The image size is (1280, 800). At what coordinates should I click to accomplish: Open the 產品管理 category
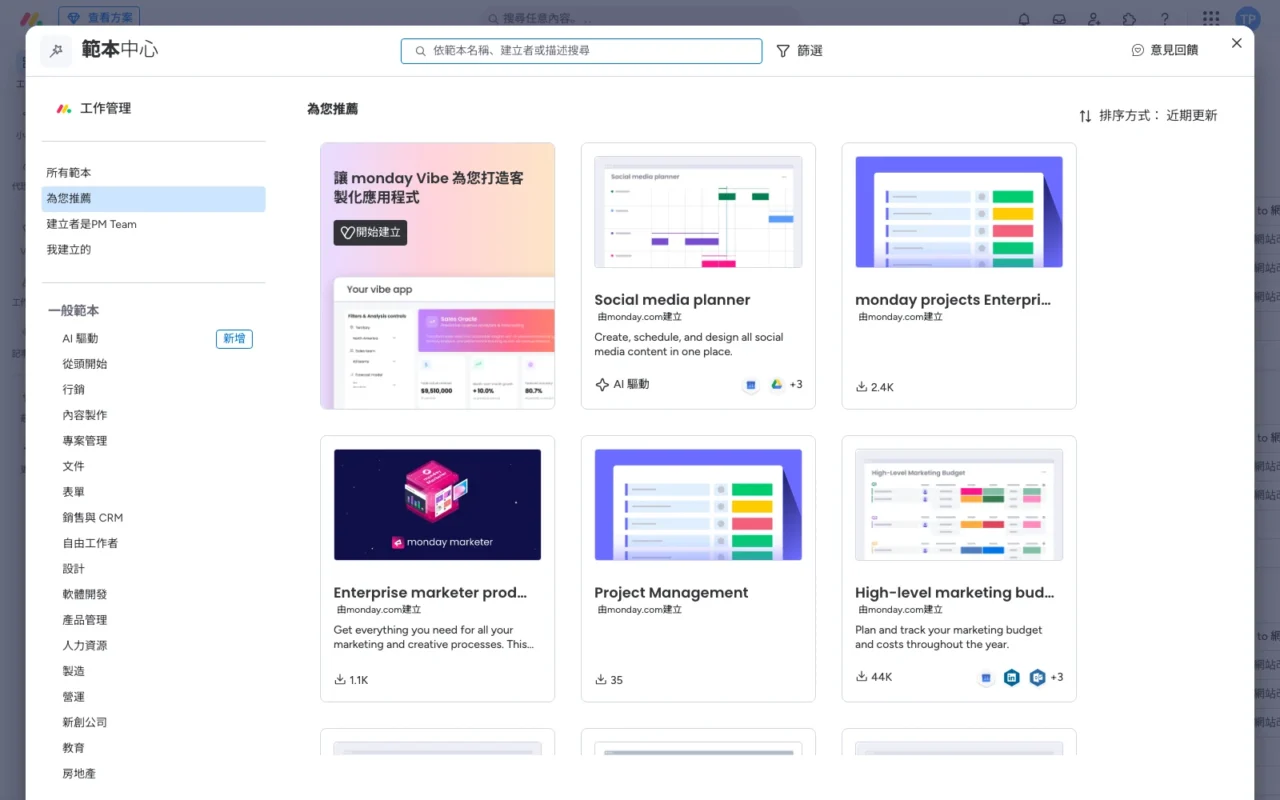coord(85,620)
